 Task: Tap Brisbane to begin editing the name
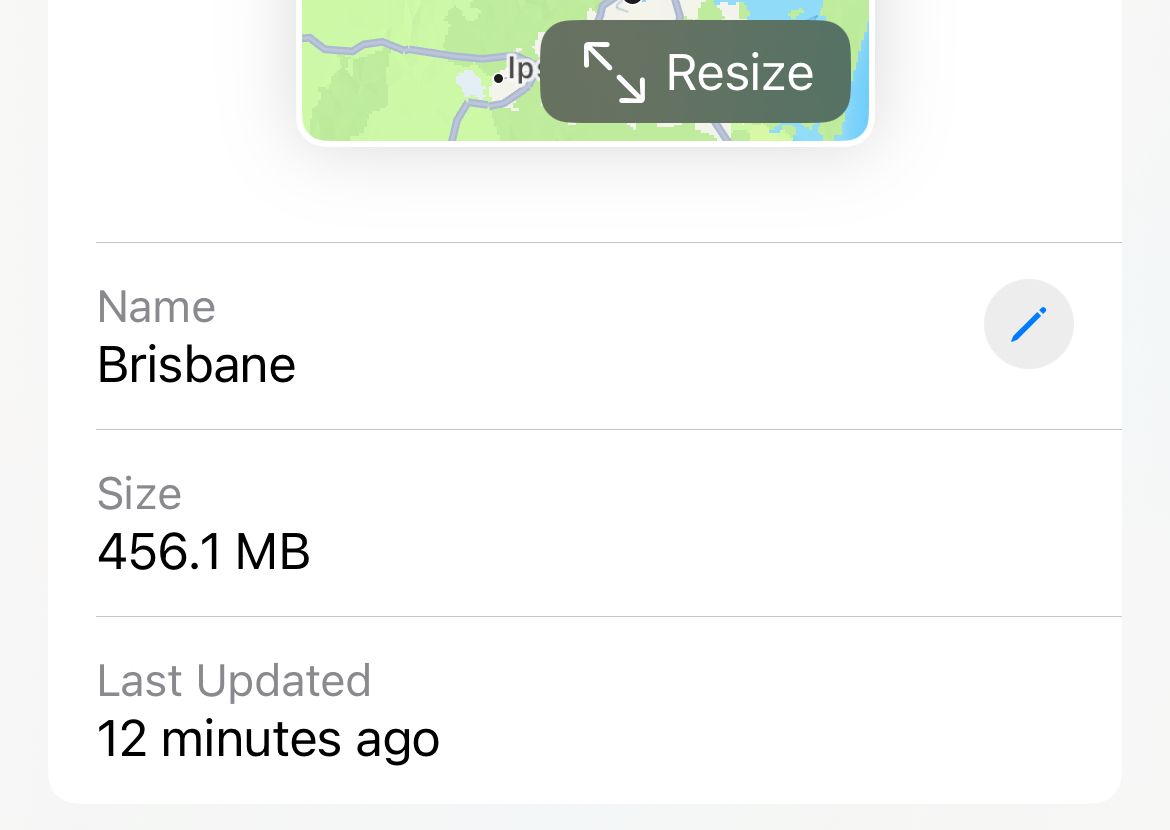[196, 364]
